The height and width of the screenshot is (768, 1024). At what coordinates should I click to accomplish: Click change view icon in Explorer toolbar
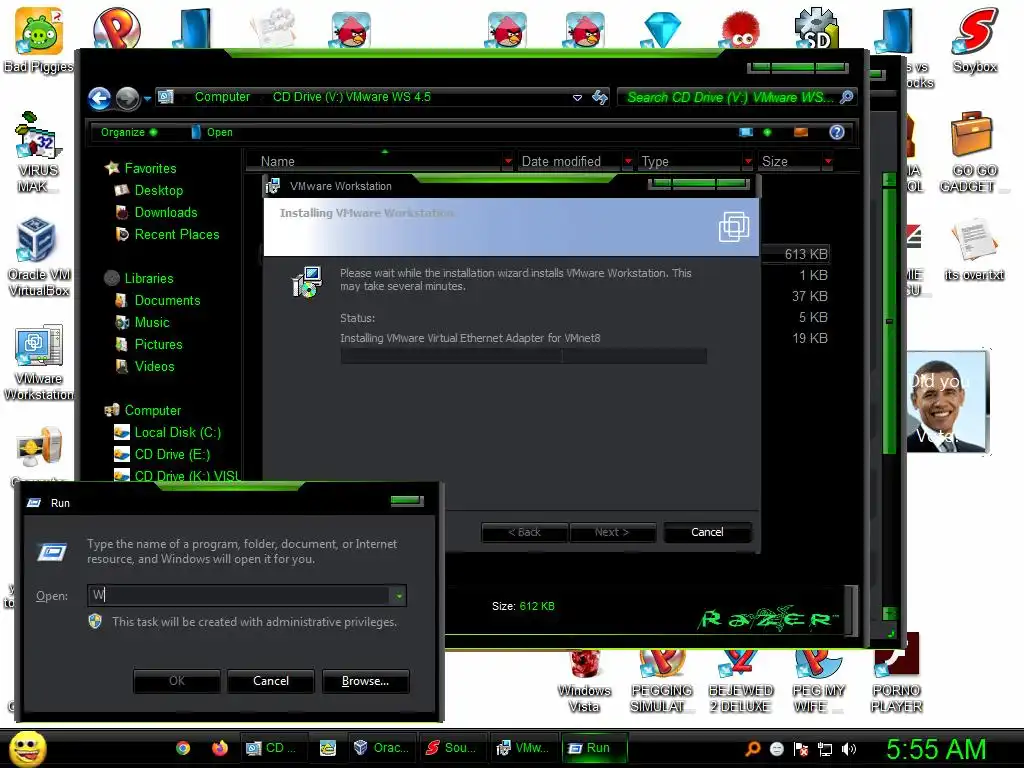(746, 133)
